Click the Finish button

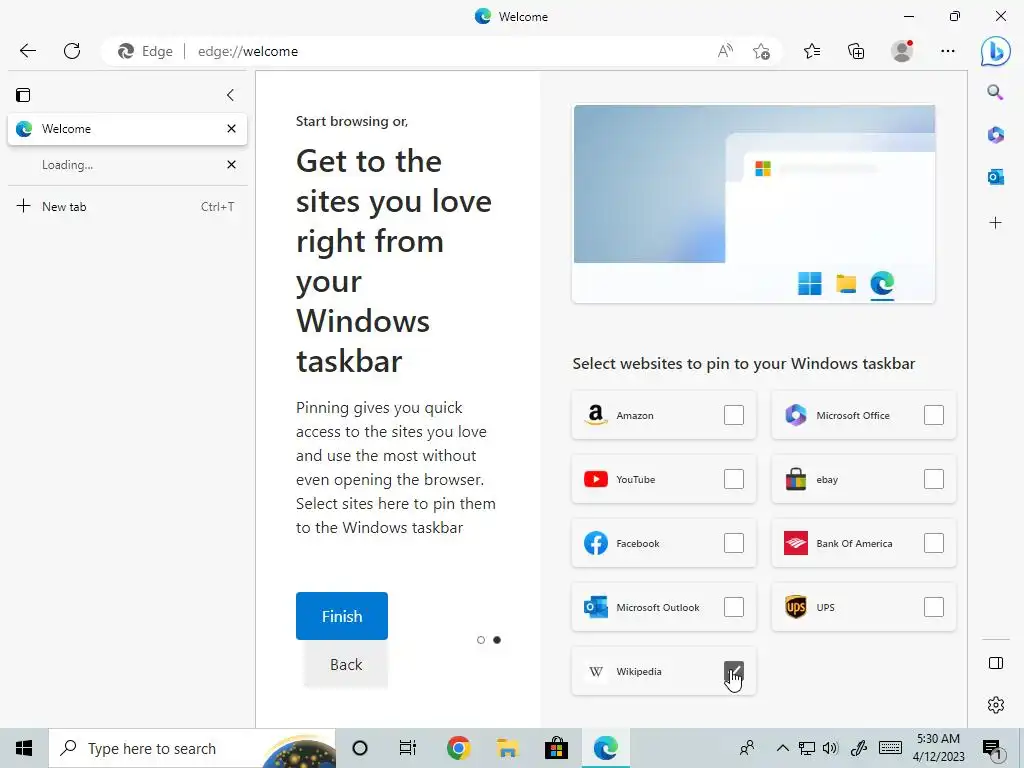tap(342, 616)
